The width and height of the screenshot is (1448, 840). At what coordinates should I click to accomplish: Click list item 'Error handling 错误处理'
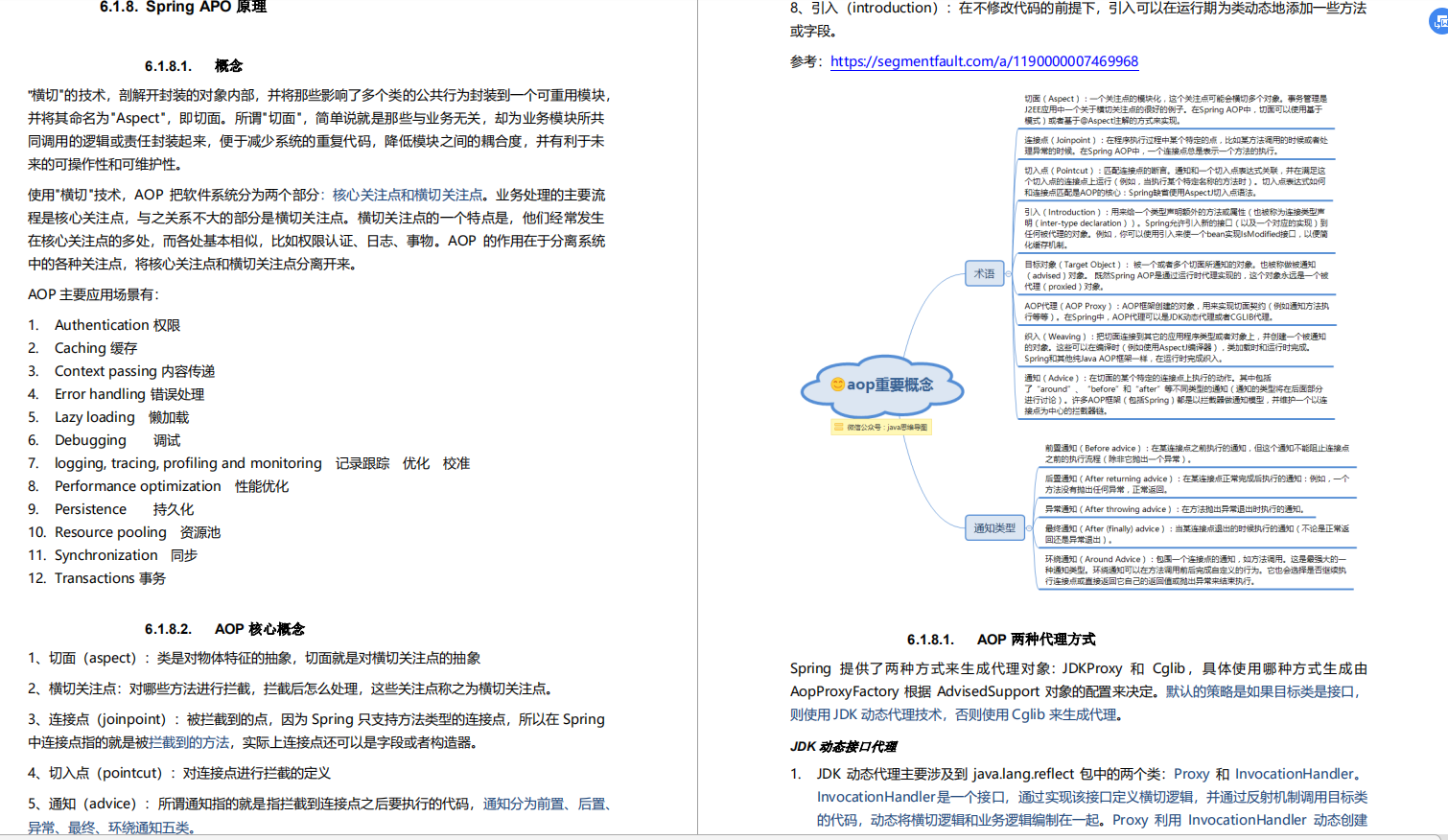click(x=129, y=394)
